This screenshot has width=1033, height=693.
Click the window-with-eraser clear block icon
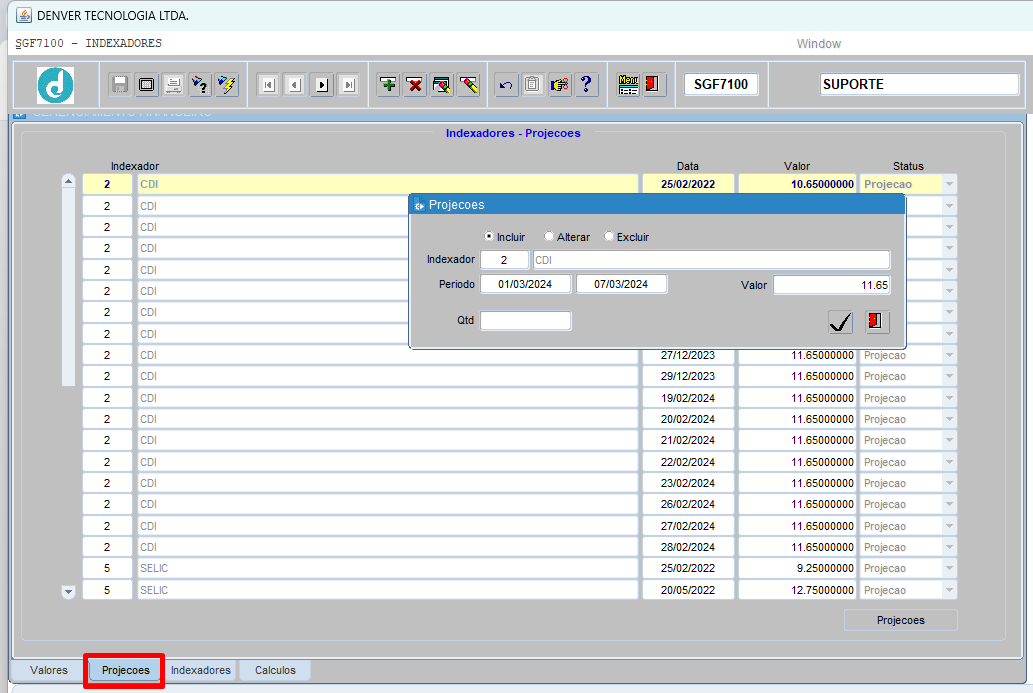coord(442,85)
